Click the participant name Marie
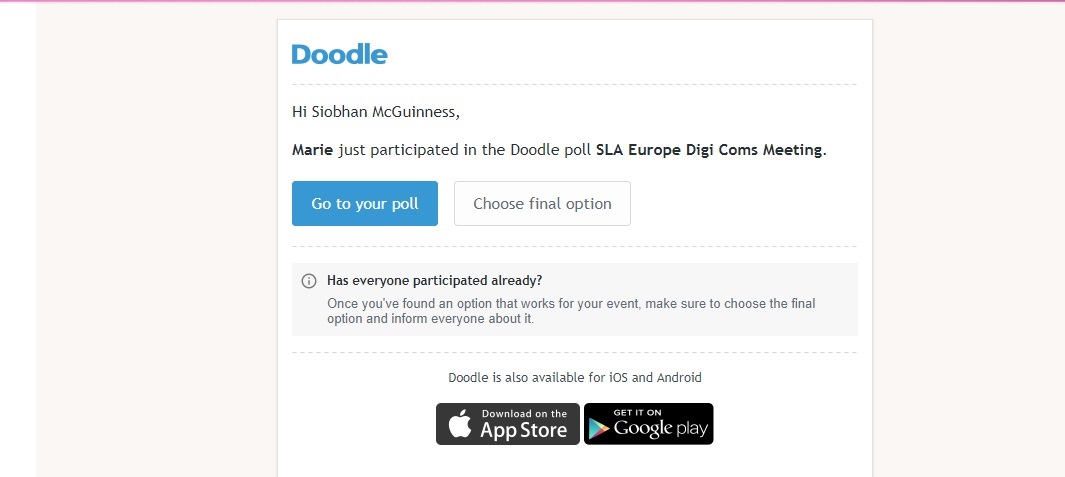 (312, 150)
